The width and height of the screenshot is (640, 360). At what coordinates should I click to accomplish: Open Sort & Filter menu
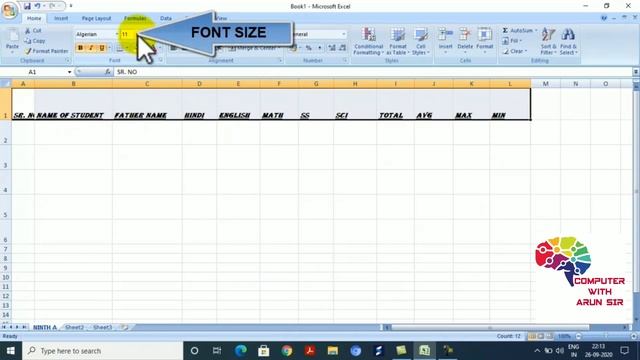point(548,41)
